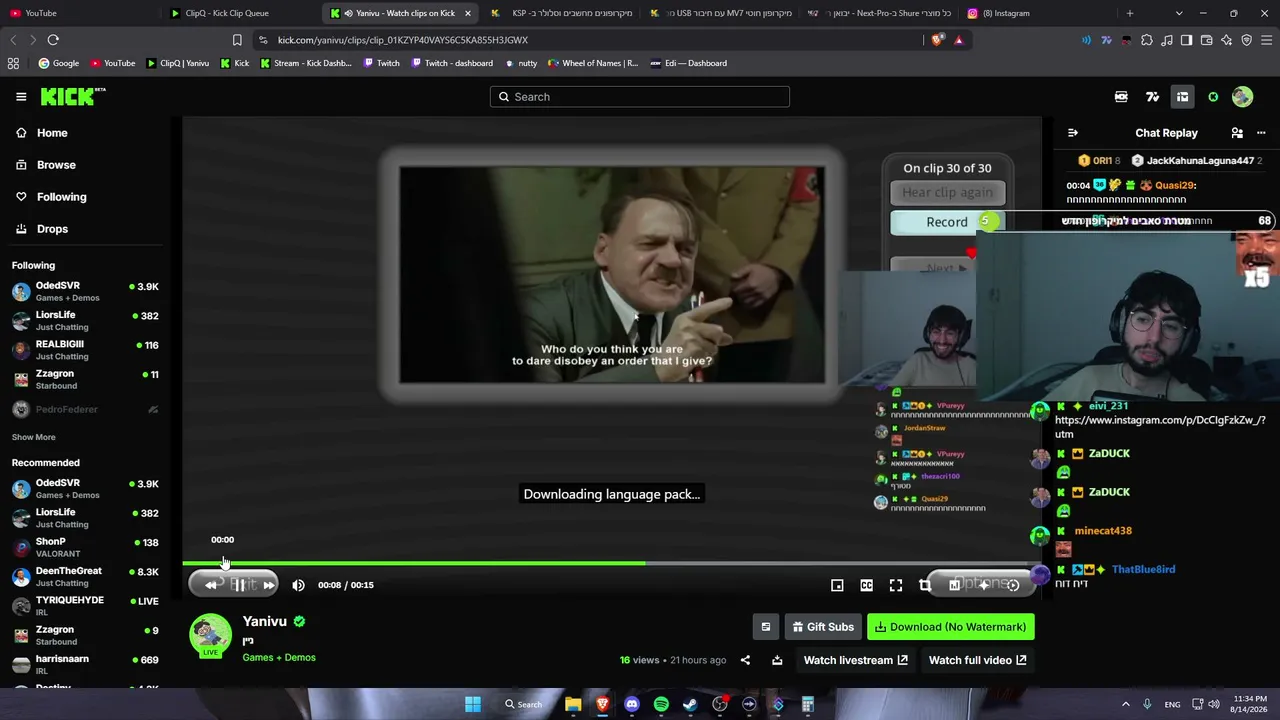1280x720 pixels.
Task: Skip forward with the fast-forward button
Action: 268,585
